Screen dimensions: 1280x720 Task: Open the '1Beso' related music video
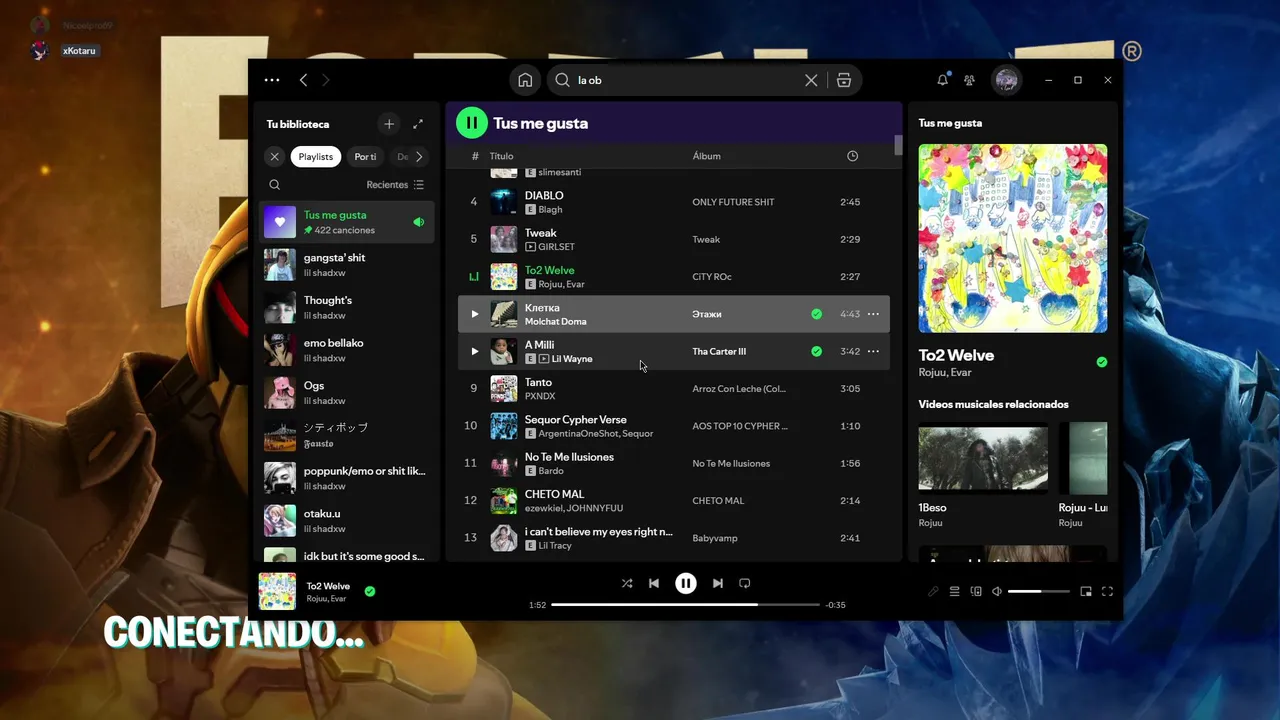[983, 476]
